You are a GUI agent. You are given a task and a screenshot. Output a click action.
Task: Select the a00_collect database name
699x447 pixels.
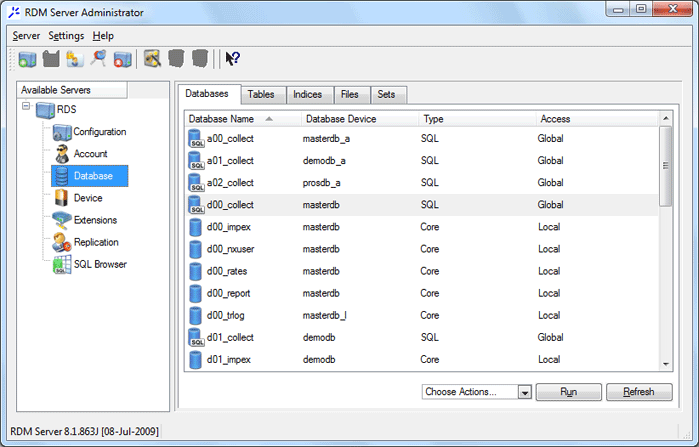tap(230, 139)
